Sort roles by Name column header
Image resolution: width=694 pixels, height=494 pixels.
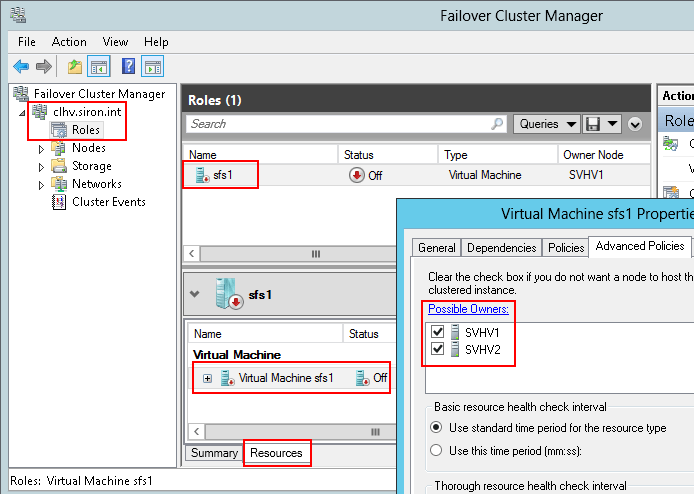260,154
